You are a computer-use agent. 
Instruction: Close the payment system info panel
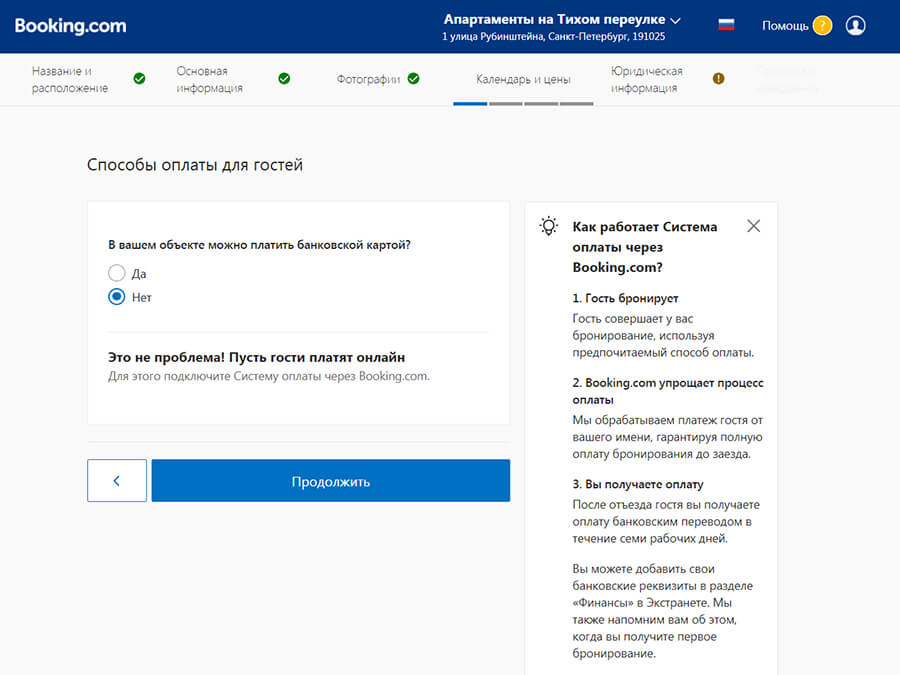[x=754, y=226]
